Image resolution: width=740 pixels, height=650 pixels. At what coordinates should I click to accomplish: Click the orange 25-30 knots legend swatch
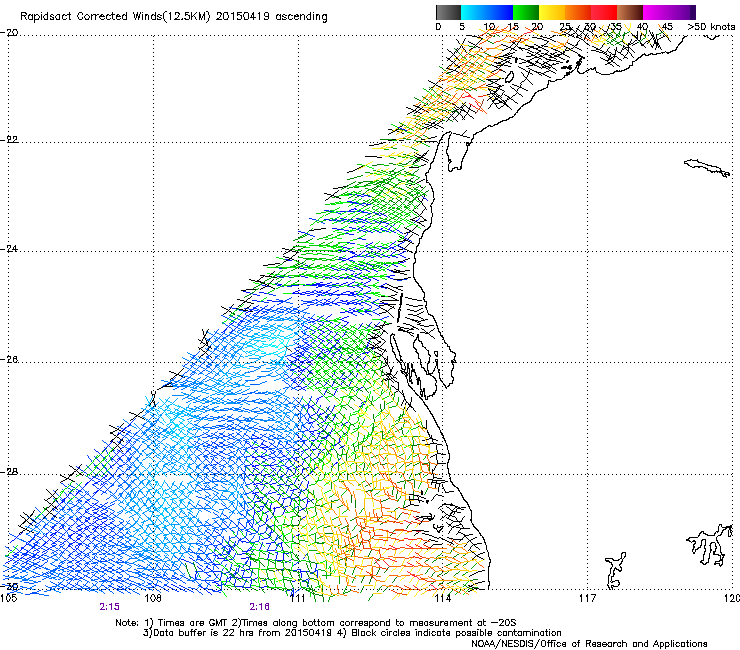578,12
